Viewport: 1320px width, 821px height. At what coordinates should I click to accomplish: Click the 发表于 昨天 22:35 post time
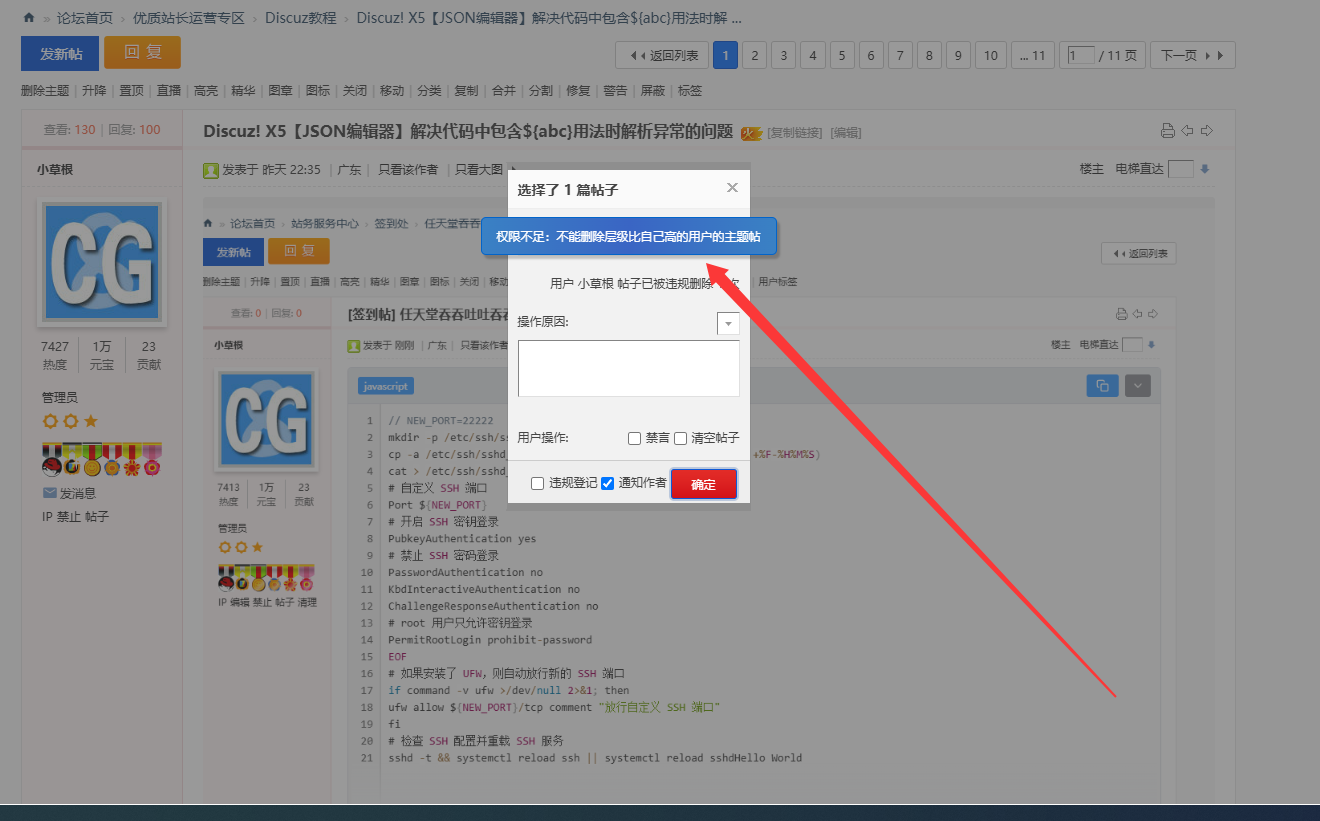click(x=272, y=170)
